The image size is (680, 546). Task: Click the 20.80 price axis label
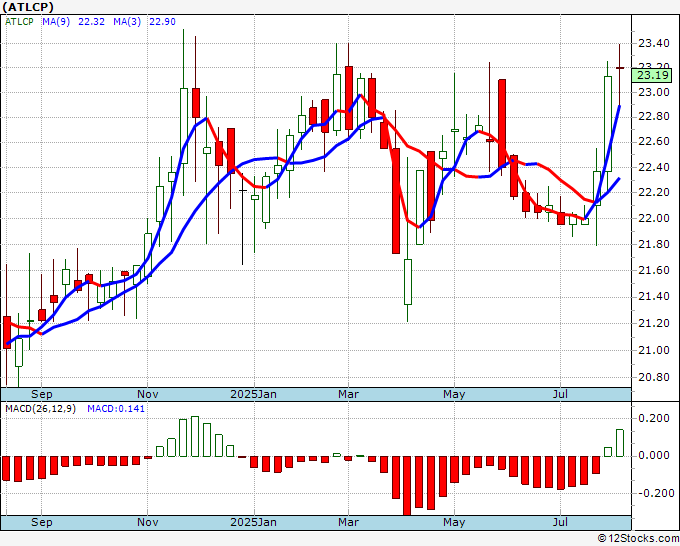click(653, 377)
